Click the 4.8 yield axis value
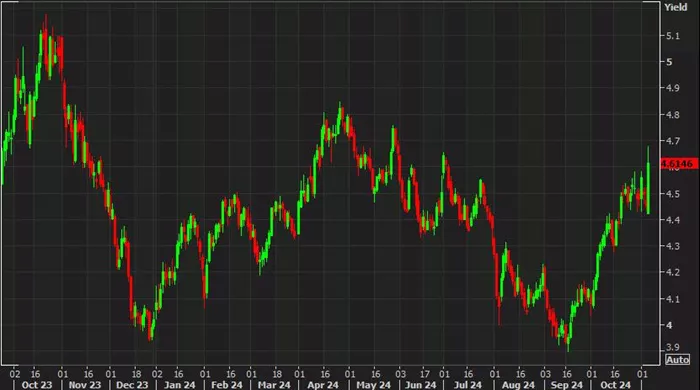The width and height of the screenshot is (700, 390). [x=673, y=115]
